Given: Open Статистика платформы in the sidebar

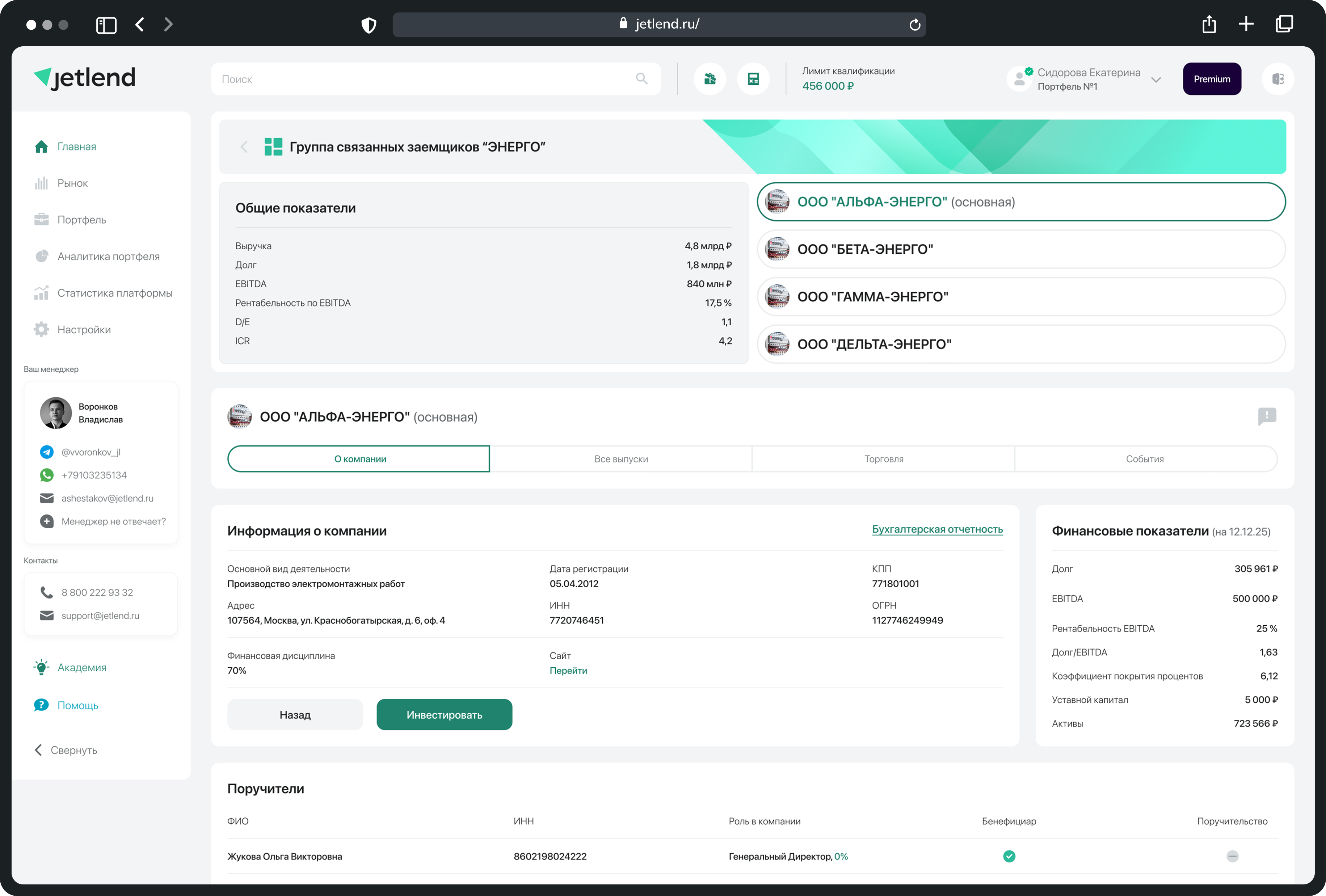Looking at the screenshot, I should click(103, 293).
